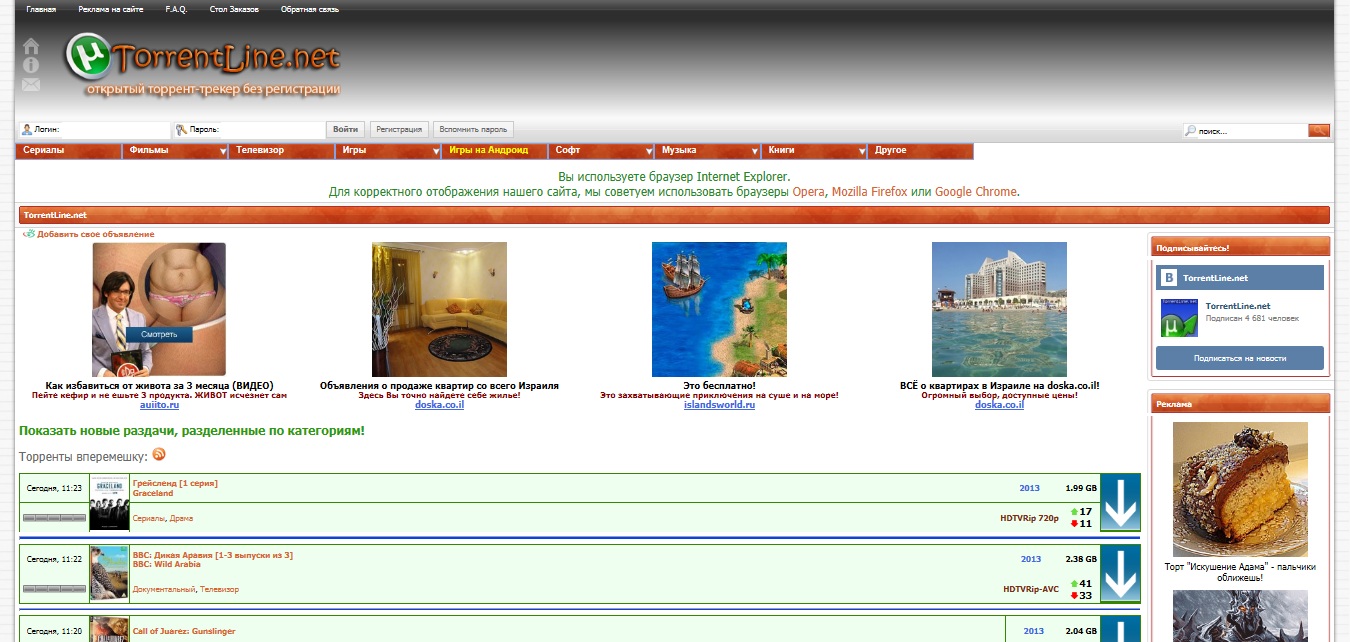Screen dimensions: 1350x642
Task: Click the Graceland poster thumbnail
Action: [109, 502]
